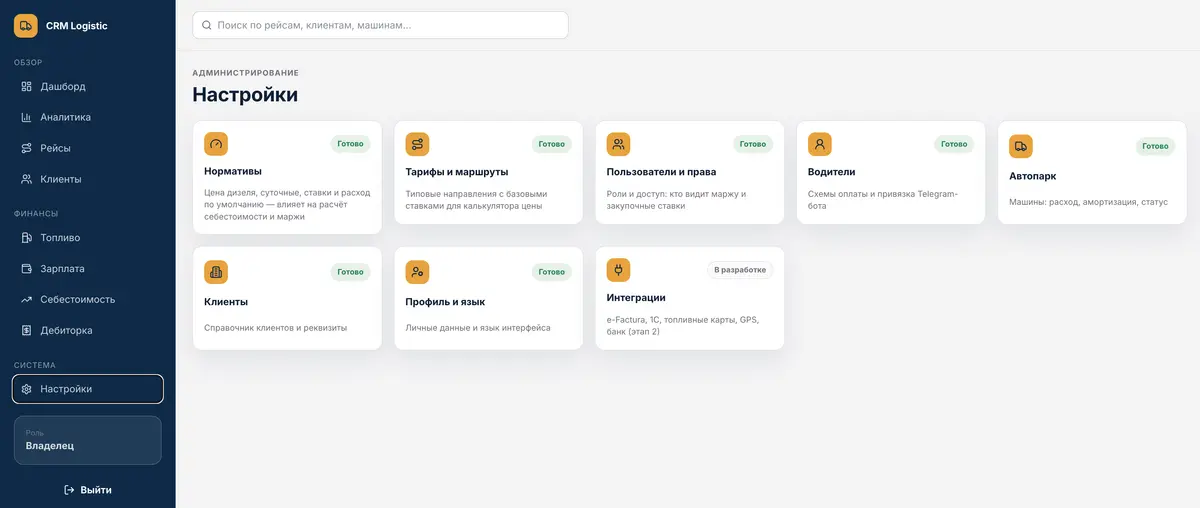Click the Клиенты building icon
The image size is (1200, 508).
tap(216, 272)
